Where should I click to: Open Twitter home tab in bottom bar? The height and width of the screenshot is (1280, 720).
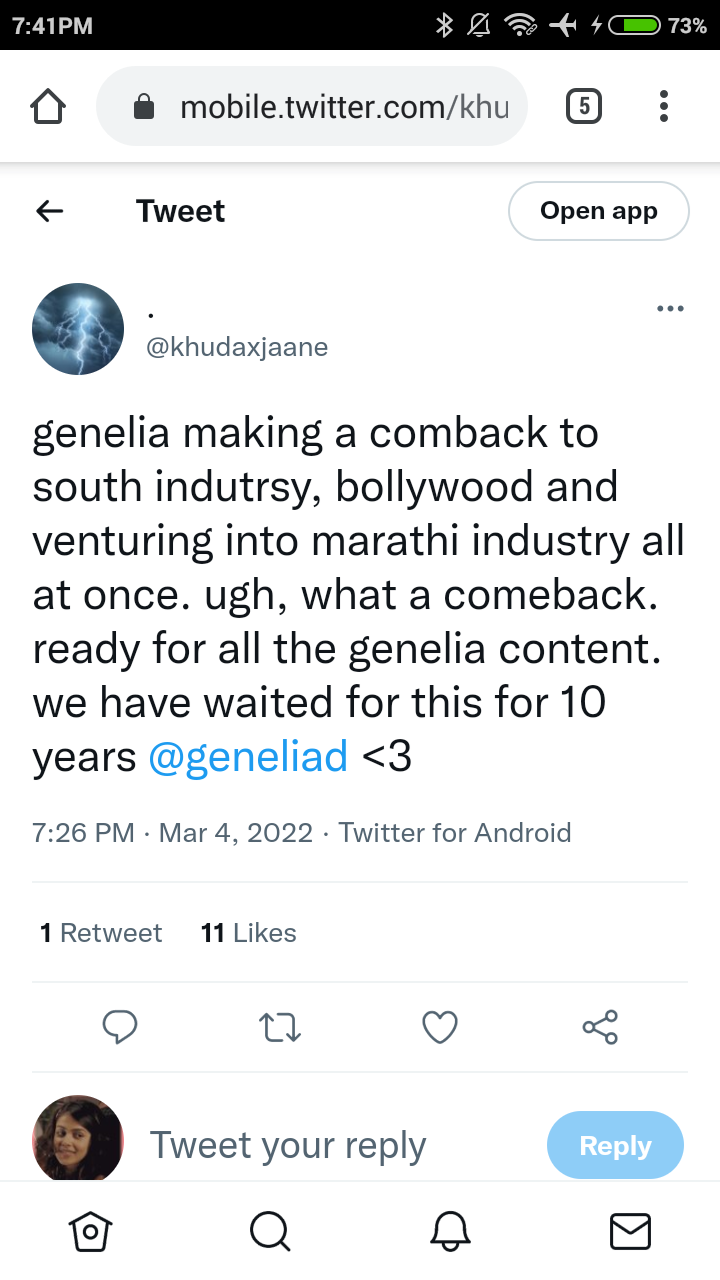(x=90, y=1232)
